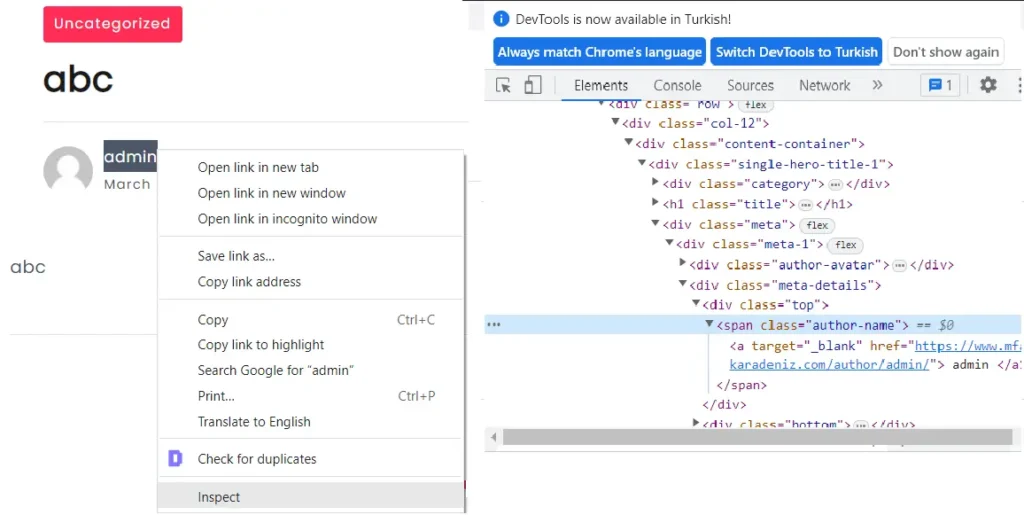This screenshot has height=515, width=1024.
Task: Toggle flex badge beside the meta div
Action: pos(817,225)
